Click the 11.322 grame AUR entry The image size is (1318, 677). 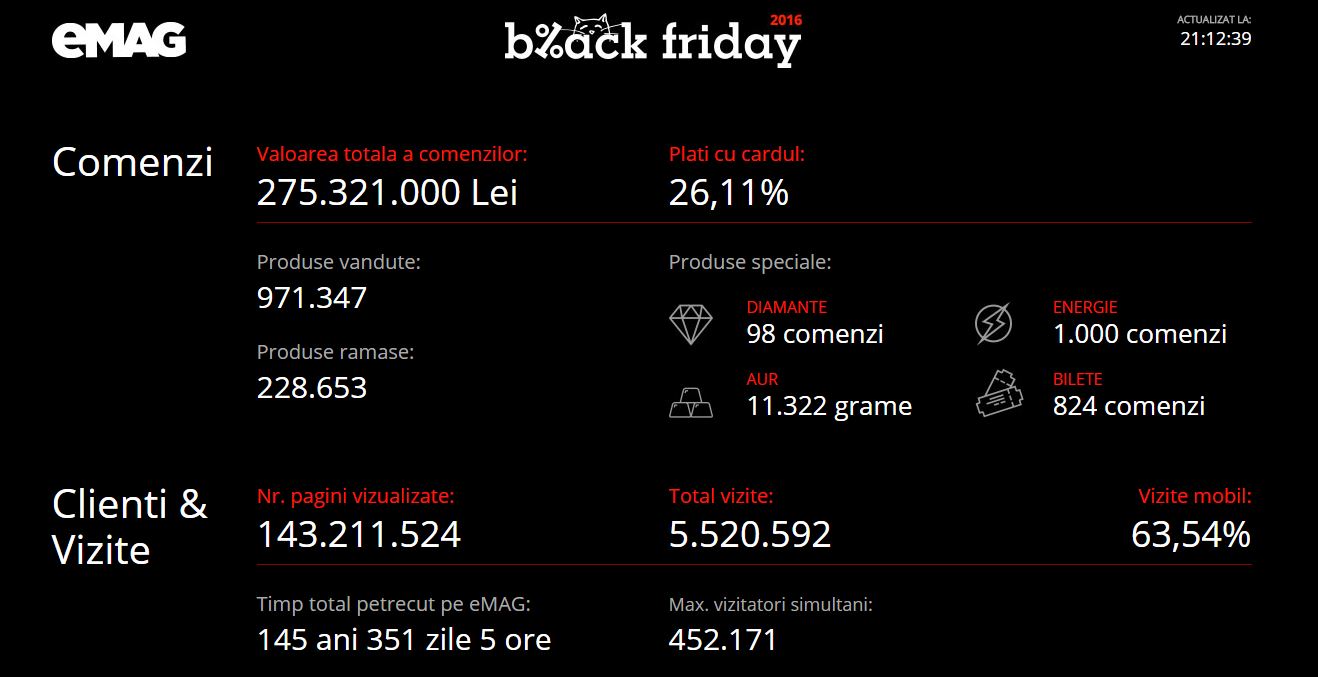tap(829, 406)
